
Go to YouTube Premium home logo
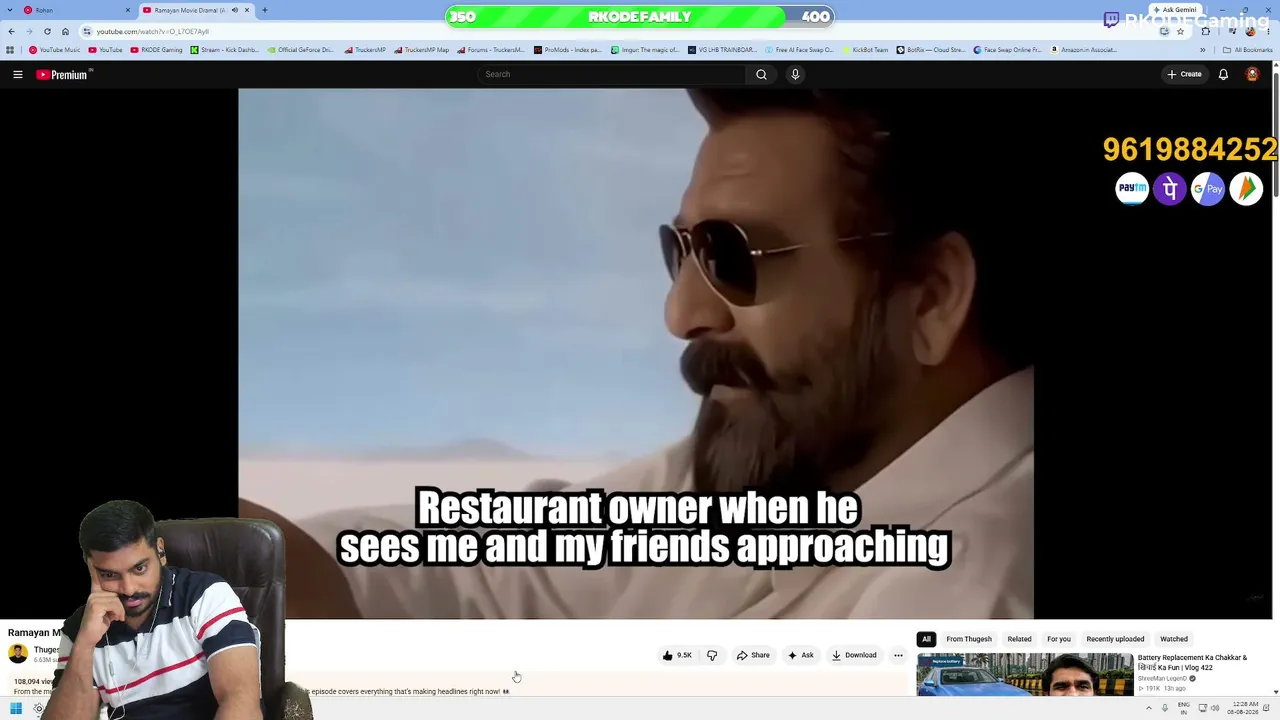(x=63, y=74)
